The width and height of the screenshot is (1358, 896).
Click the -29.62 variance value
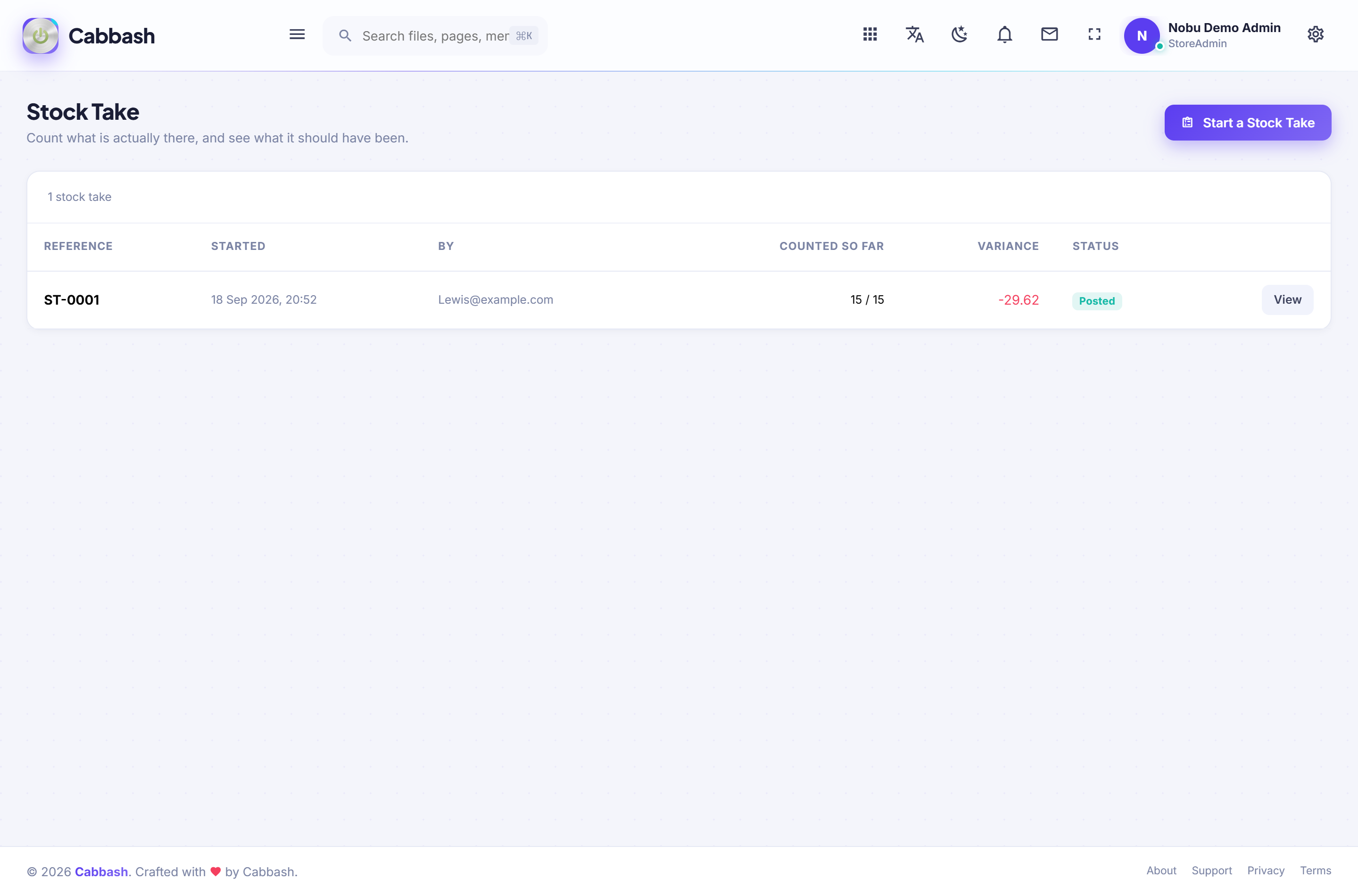pos(1018,300)
